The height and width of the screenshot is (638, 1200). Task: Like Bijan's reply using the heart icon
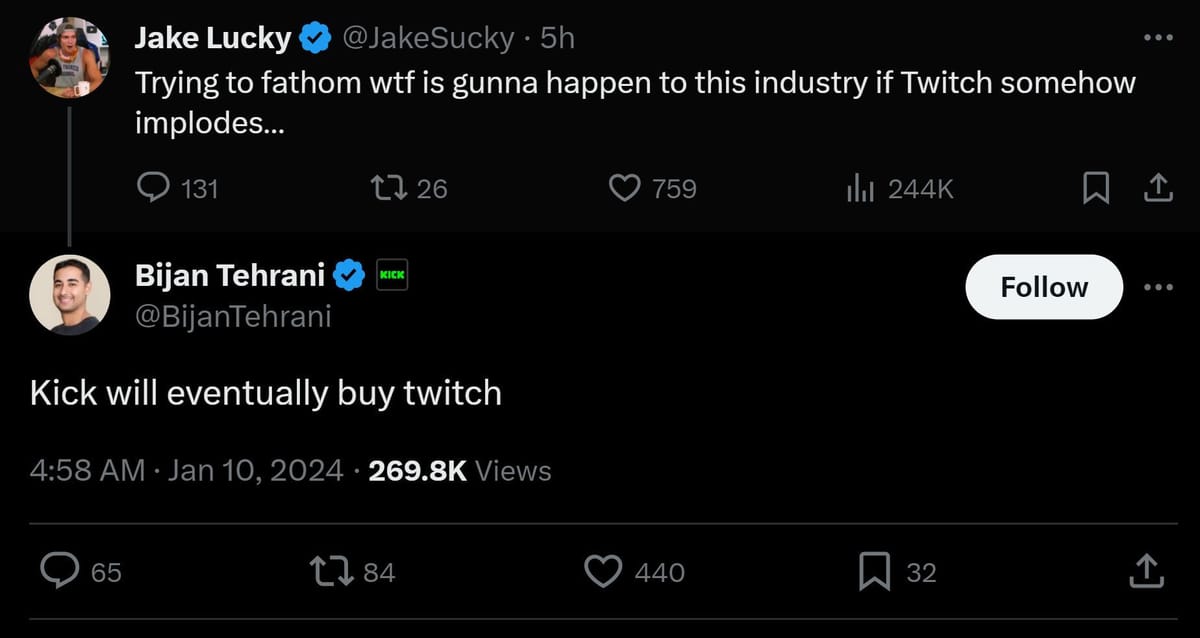pyautogui.click(x=602, y=571)
